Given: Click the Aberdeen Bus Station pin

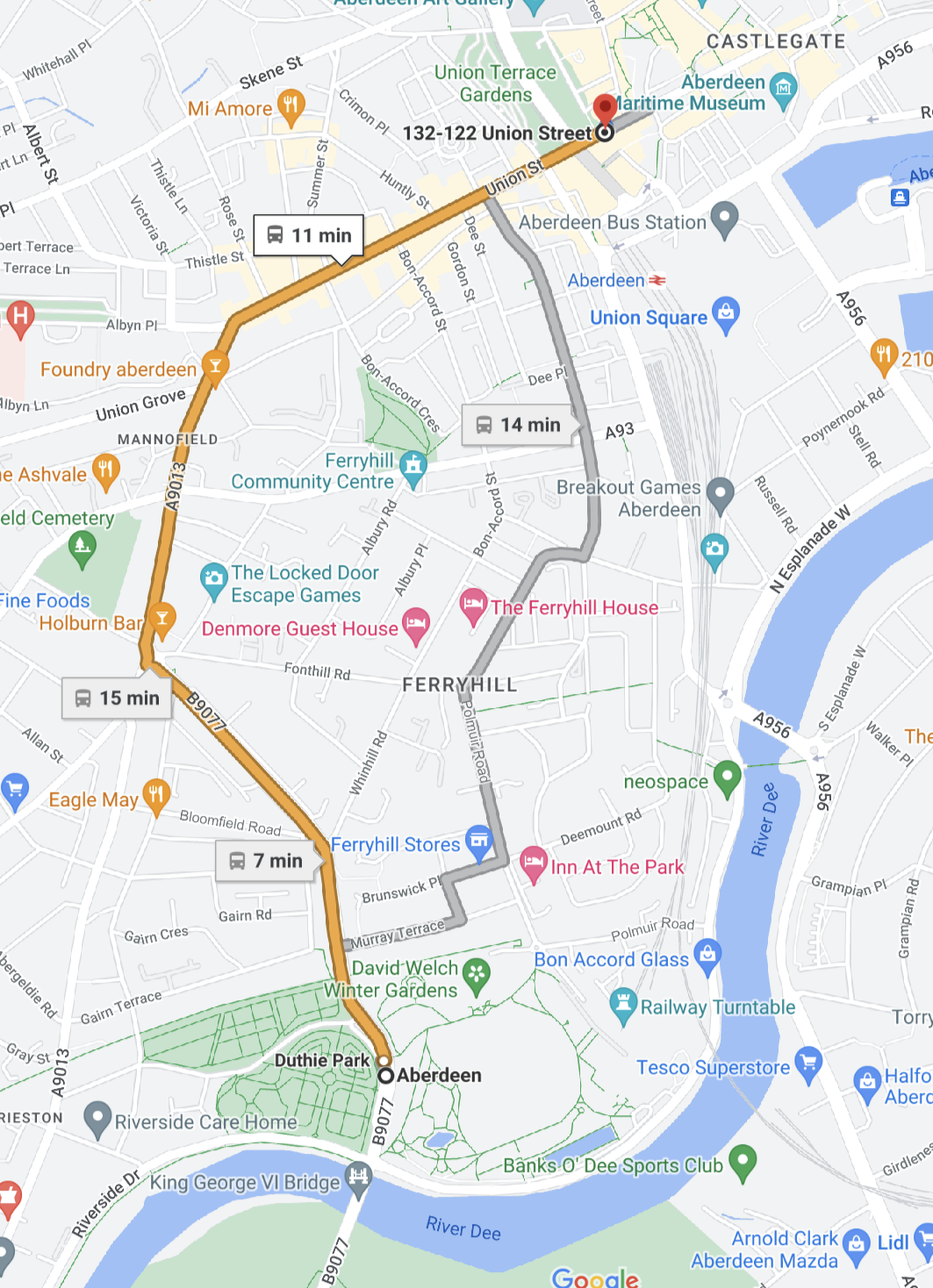Looking at the screenshot, I should (x=724, y=219).
